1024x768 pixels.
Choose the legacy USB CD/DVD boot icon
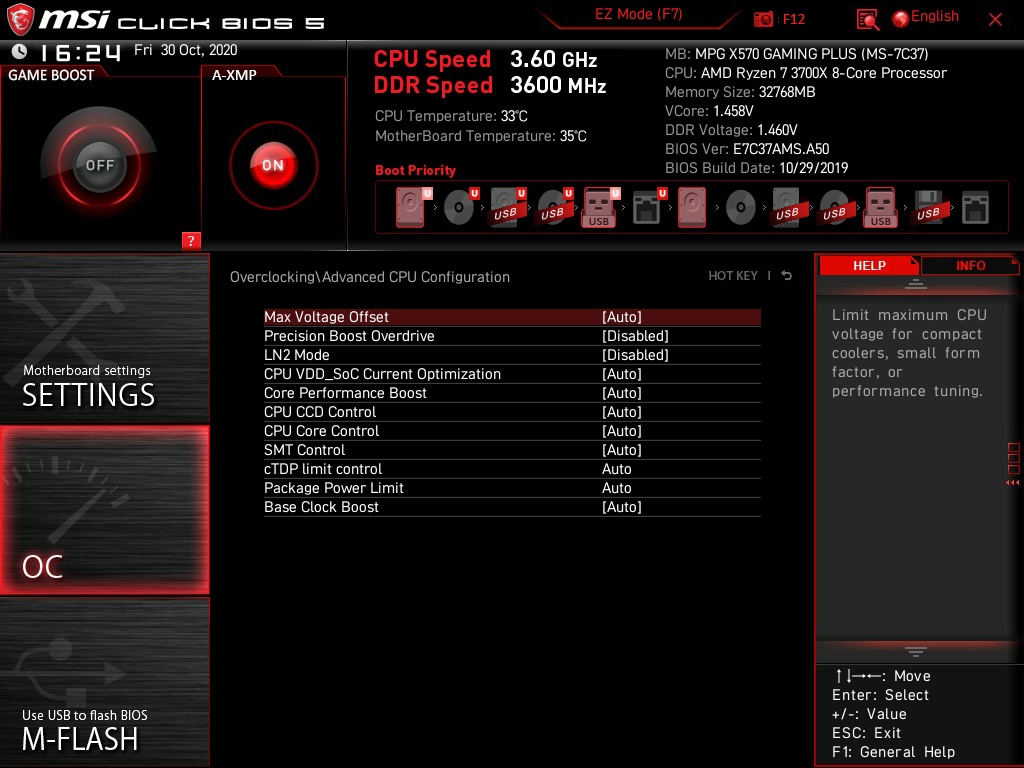[x=834, y=207]
